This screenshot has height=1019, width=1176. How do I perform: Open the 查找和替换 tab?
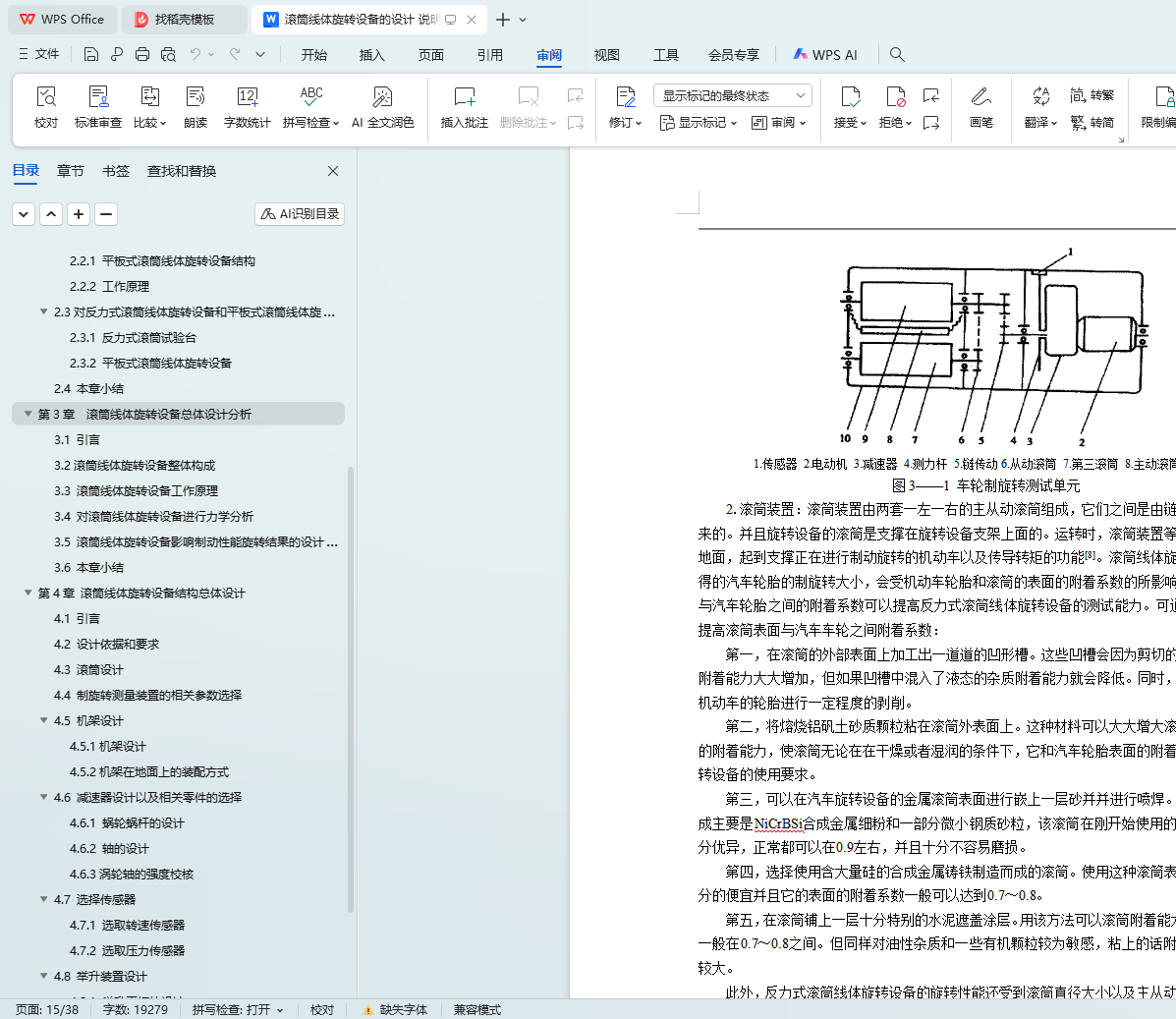click(182, 171)
